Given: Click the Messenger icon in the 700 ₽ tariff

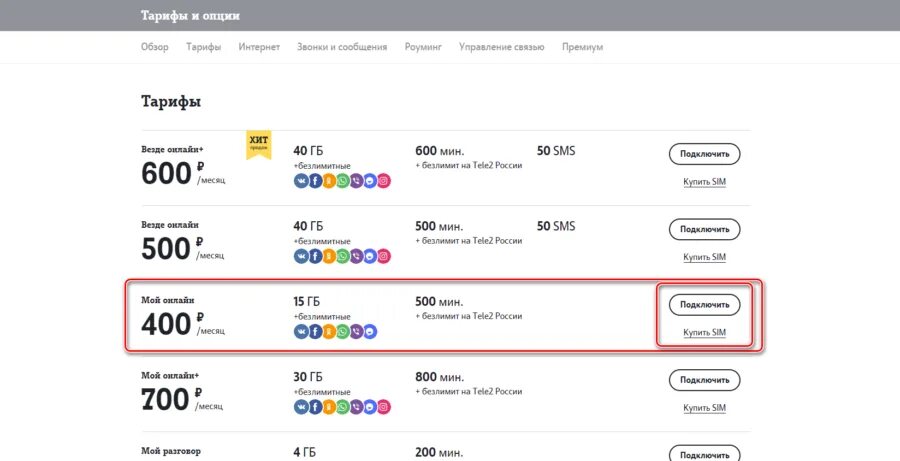Looking at the screenshot, I should [371, 407].
